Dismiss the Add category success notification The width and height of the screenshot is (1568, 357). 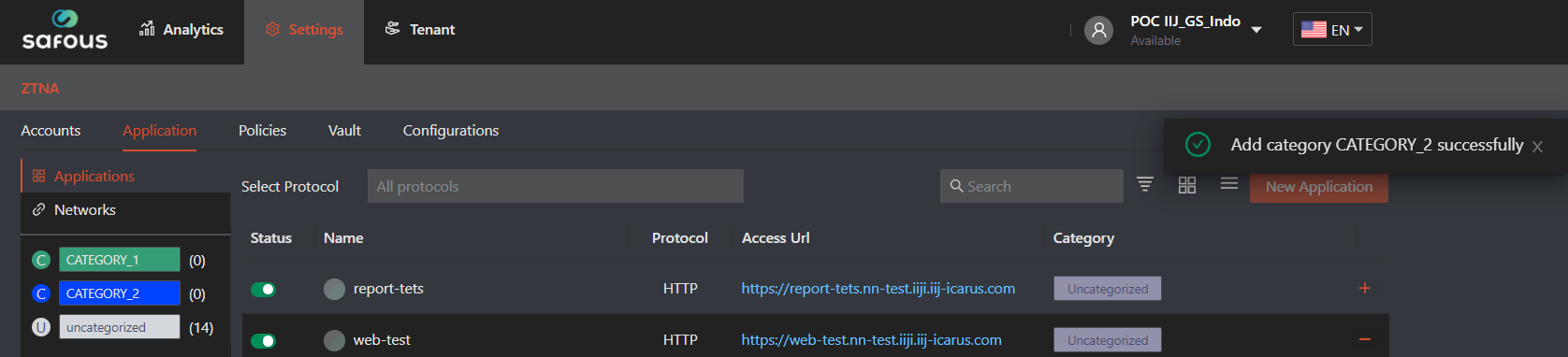pos(1537,147)
